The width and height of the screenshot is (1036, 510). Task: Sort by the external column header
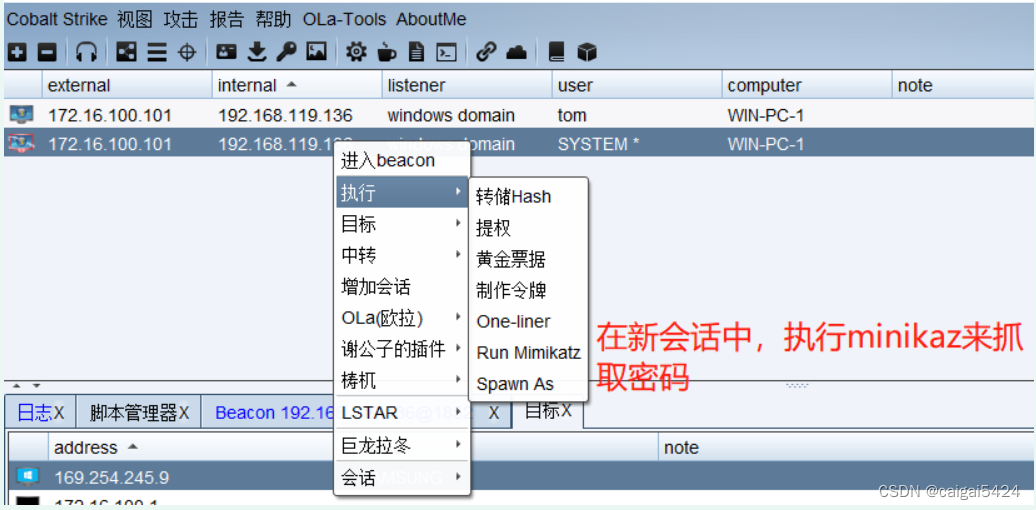[127, 85]
